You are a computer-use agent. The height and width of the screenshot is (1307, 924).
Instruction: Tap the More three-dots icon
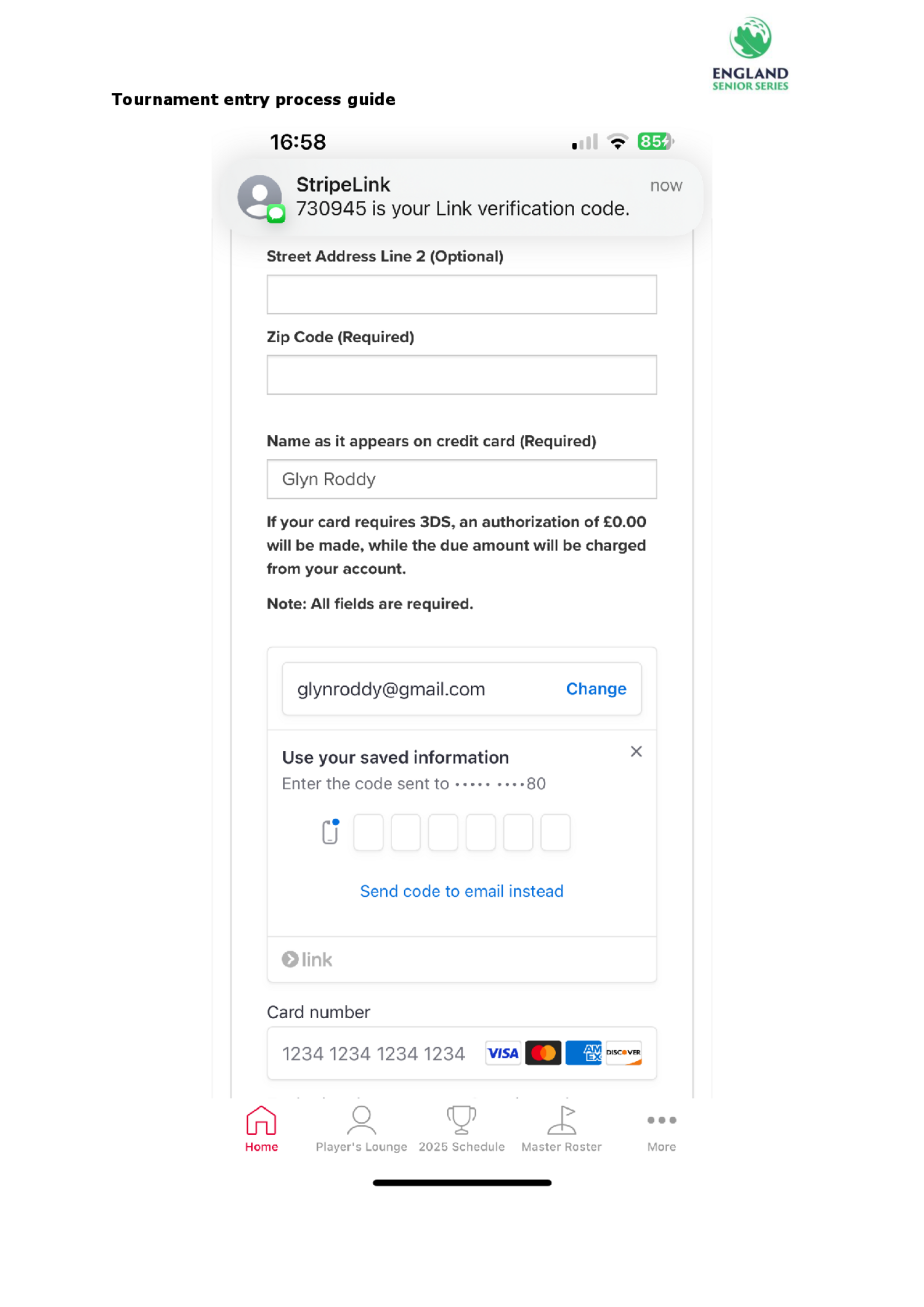[661, 1120]
